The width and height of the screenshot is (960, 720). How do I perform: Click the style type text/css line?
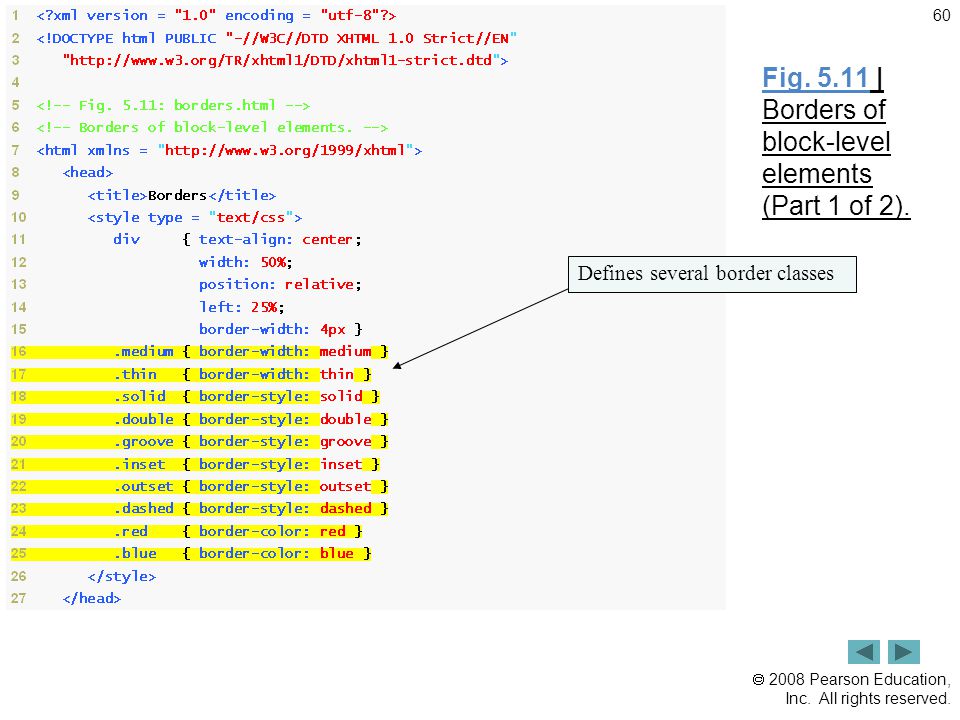(x=195, y=217)
